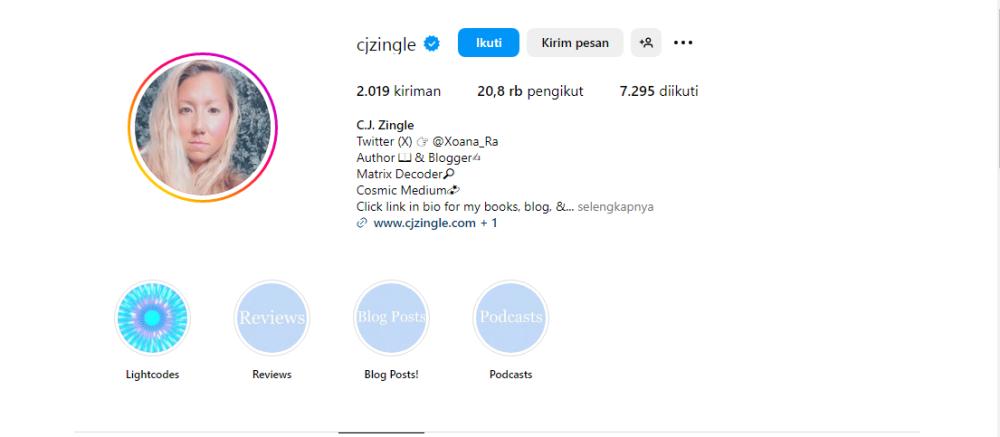1000x437 pixels.
Task: Open the Blog Posts story highlight circle
Action: 391,318
